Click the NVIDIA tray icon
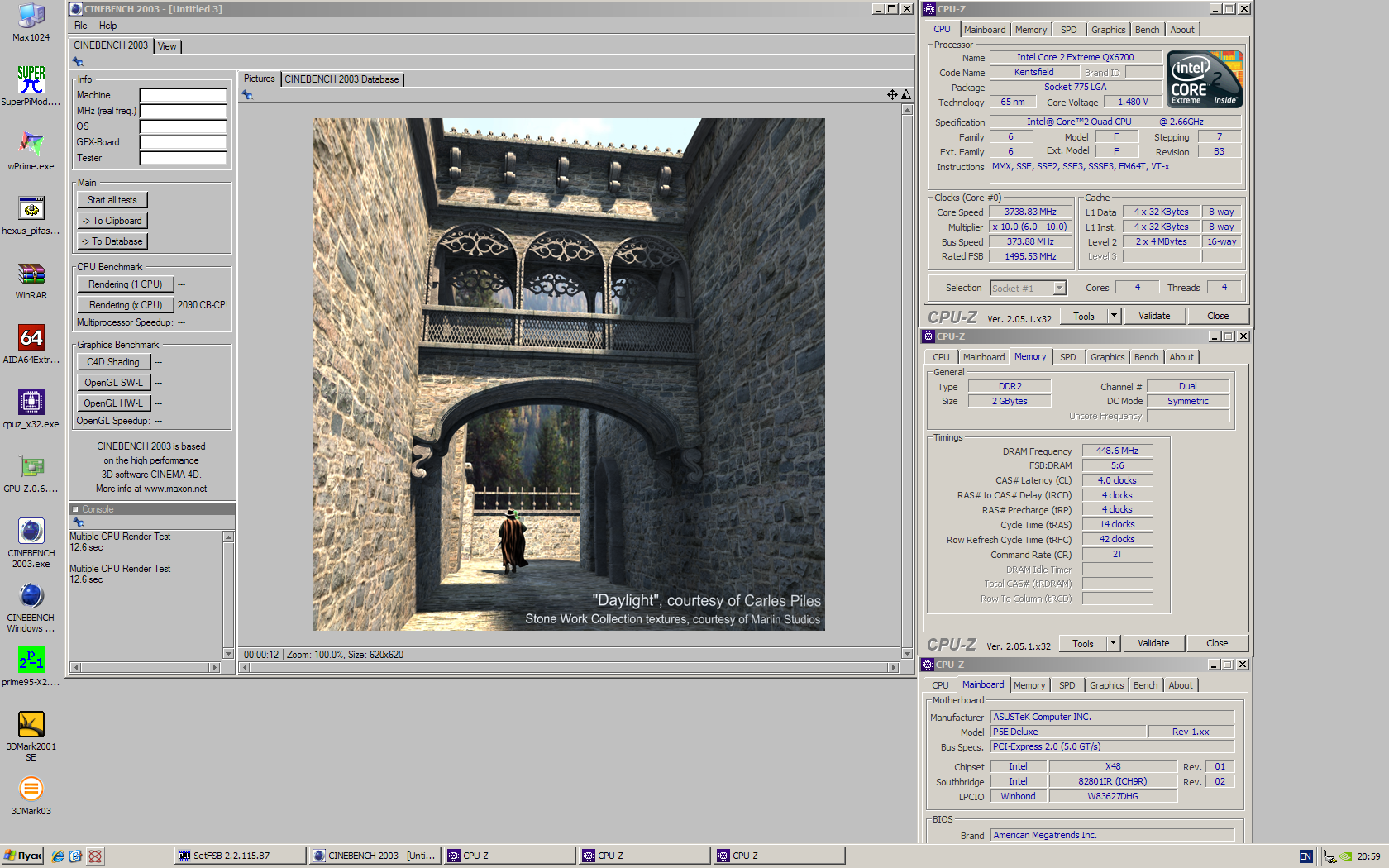Image resolution: width=1389 pixels, height=868 pixels. click(1346, 856)
